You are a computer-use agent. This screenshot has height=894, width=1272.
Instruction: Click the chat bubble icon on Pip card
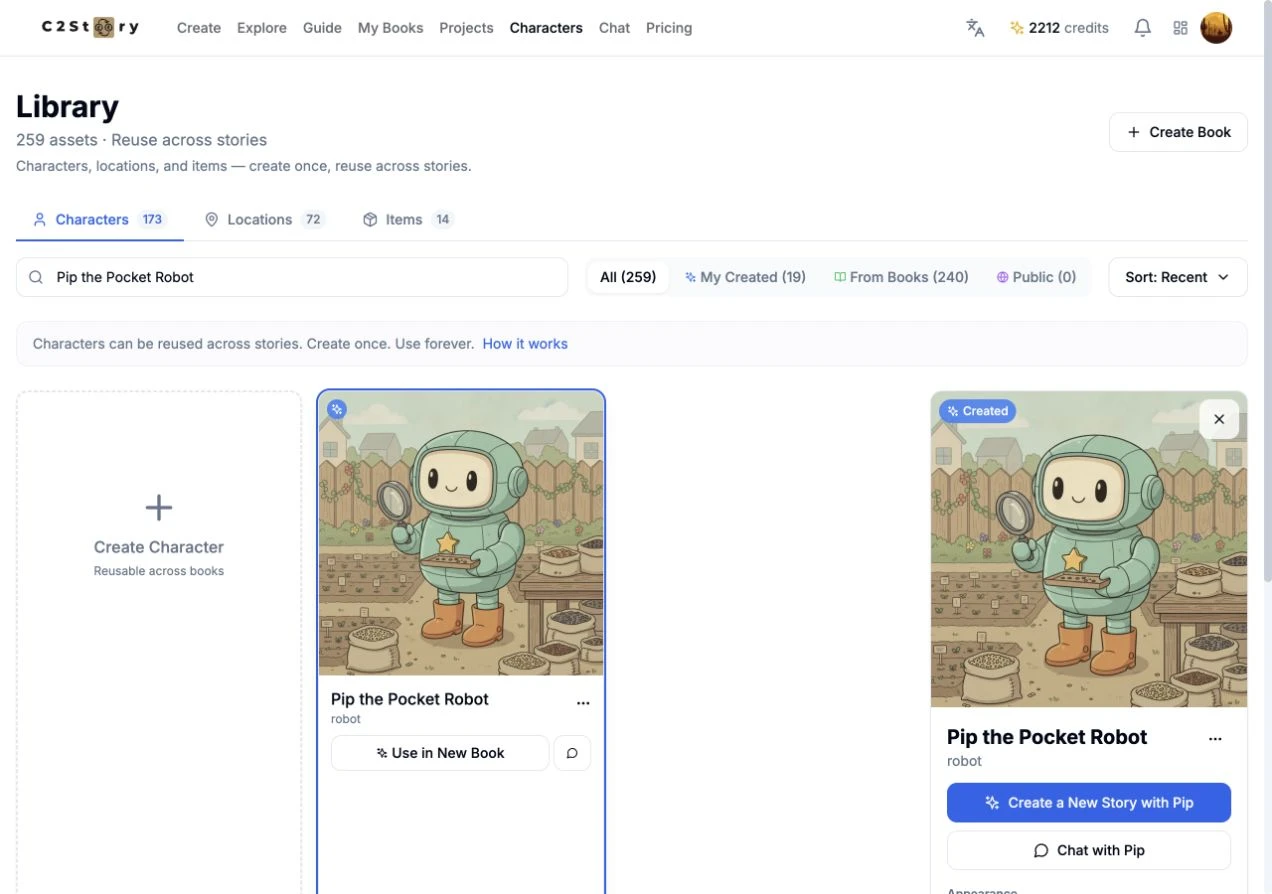pyautogui.click(x=572, y=753)
